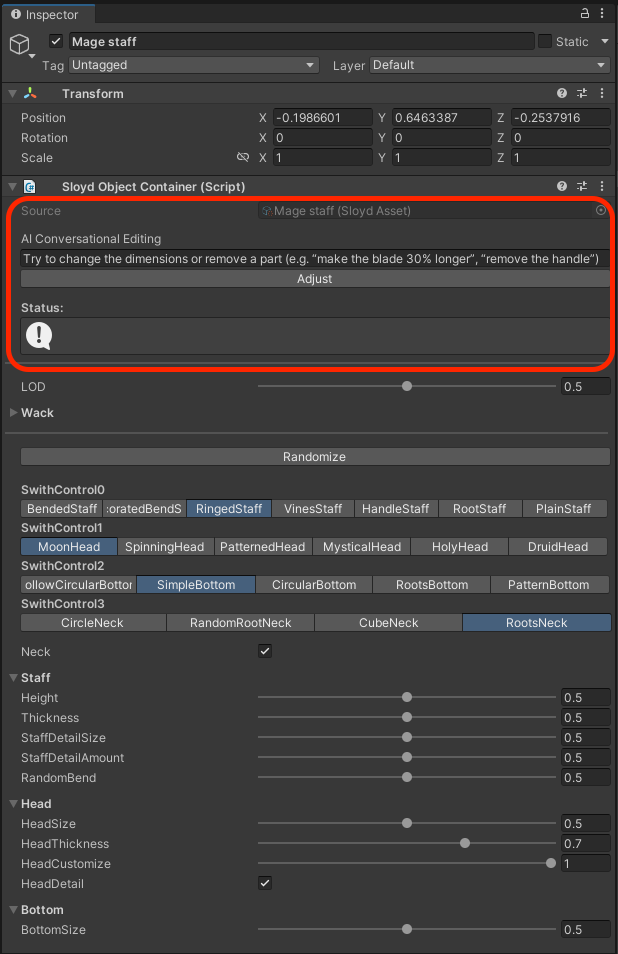Open the Inspector panel's three-dot options menu
This screenshot has width=618, height=954.
(x=602, y=14)
